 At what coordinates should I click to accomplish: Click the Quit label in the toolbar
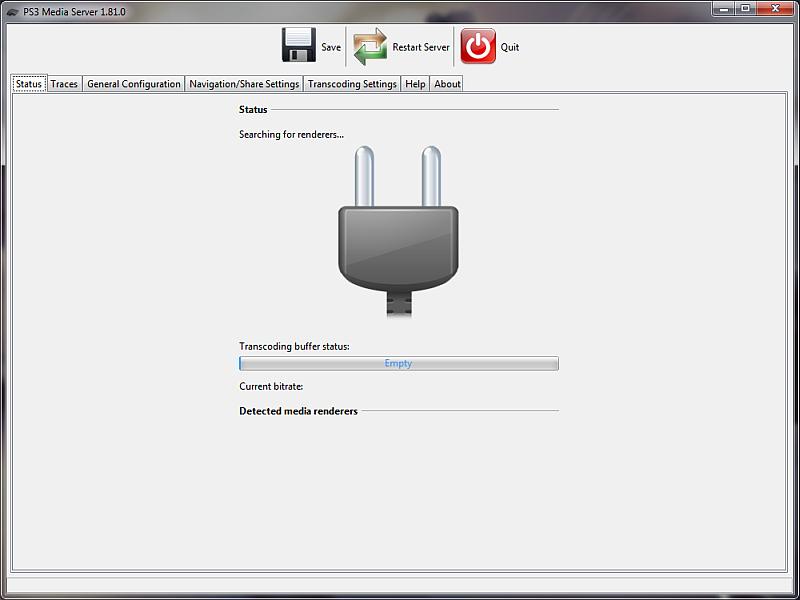[510, 47]
